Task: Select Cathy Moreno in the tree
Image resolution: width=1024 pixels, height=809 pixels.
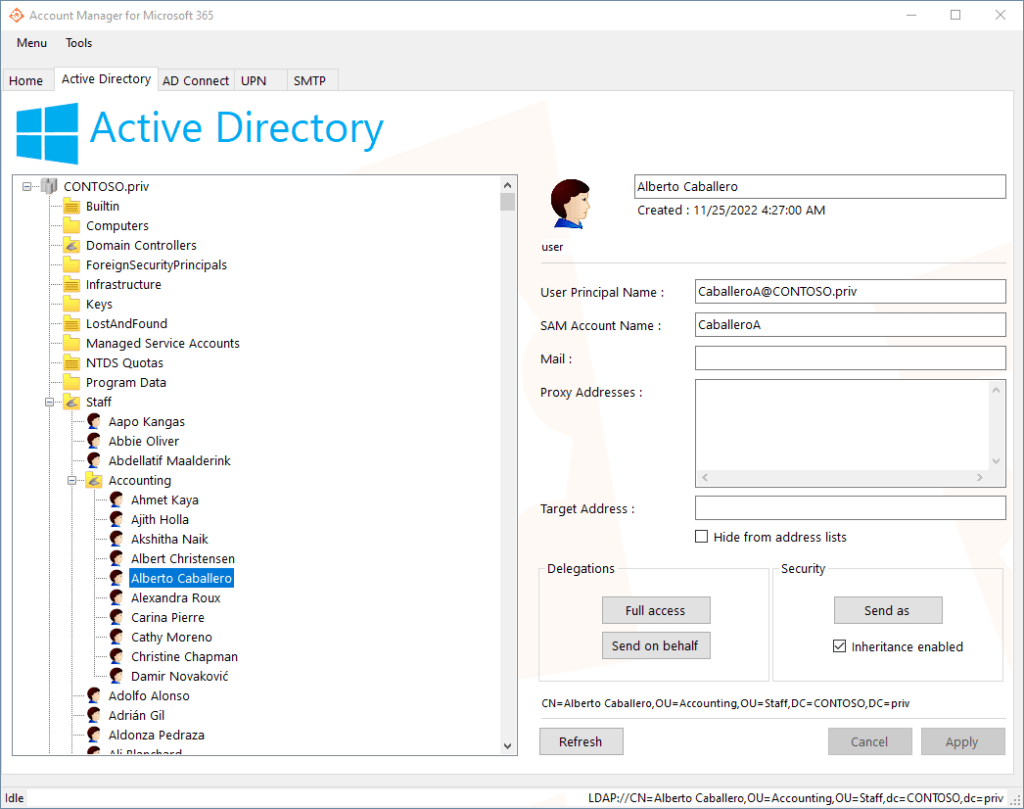Action: pos(171,637)
